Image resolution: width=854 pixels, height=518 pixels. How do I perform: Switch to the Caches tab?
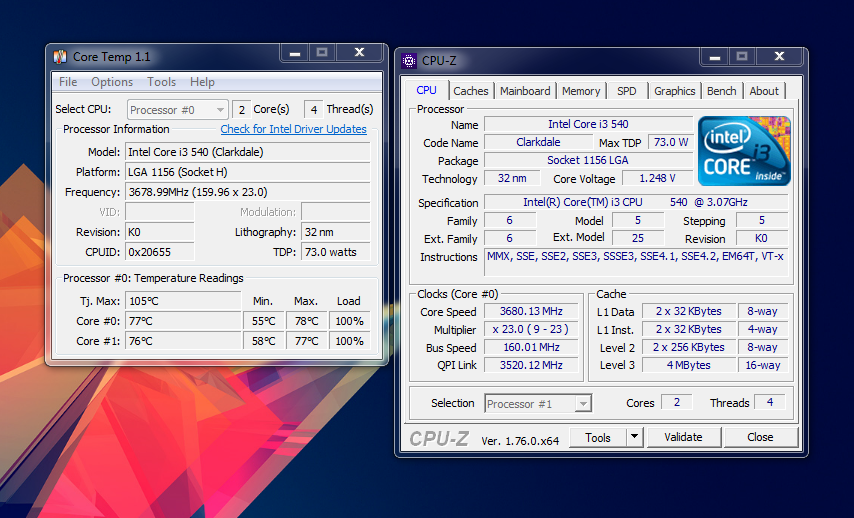point(471,91)
